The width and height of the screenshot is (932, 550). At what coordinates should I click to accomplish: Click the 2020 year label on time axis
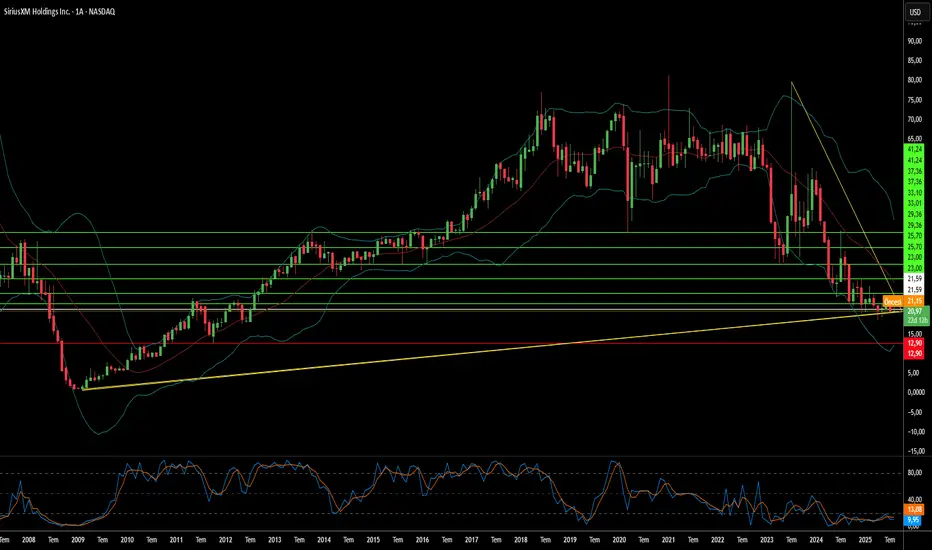click(619, 540)
